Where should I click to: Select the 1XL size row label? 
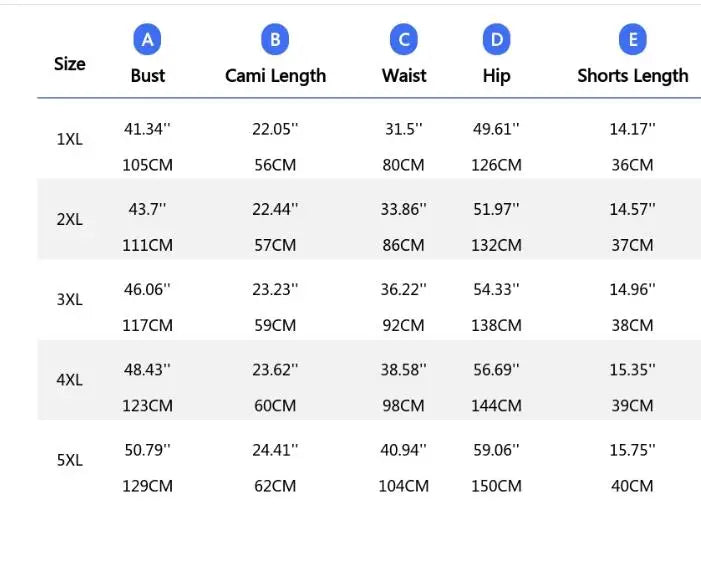pos(70,139)
